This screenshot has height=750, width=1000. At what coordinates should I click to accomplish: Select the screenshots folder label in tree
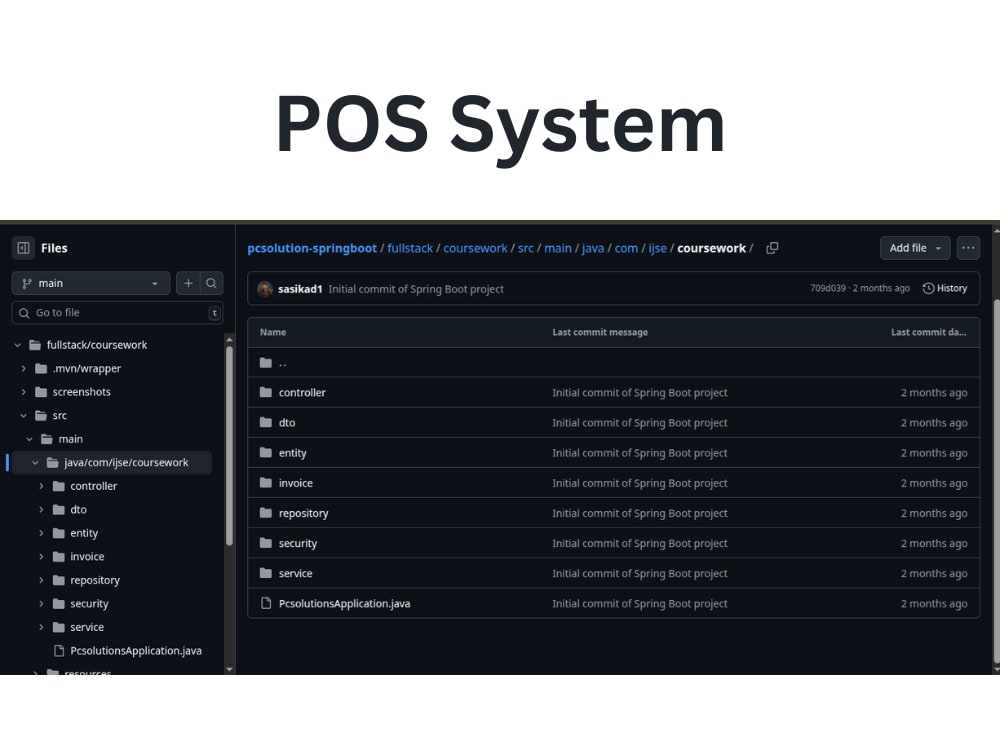click(82, 392)
